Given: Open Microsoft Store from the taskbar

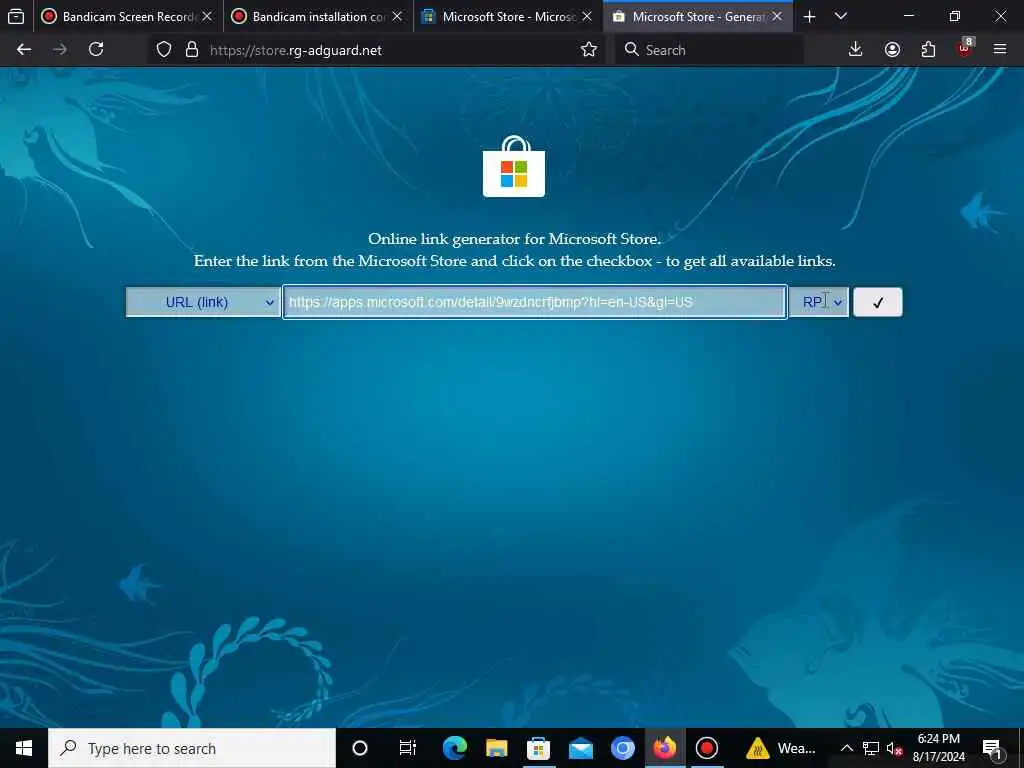Looking at the screenshot, I should point(538,748).
